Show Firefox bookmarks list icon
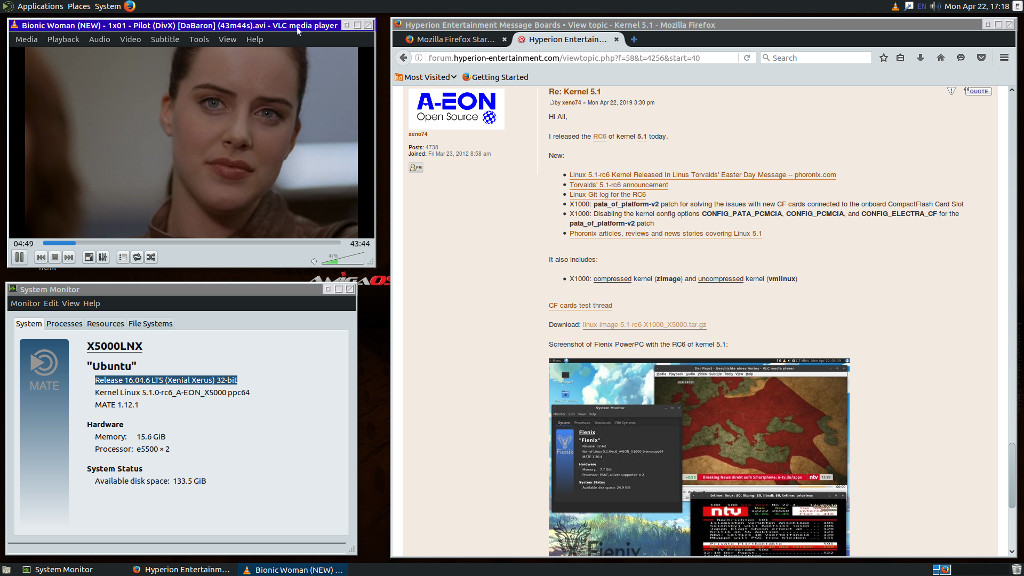This screenshot has height=576, width=1024. coord(901,57)
